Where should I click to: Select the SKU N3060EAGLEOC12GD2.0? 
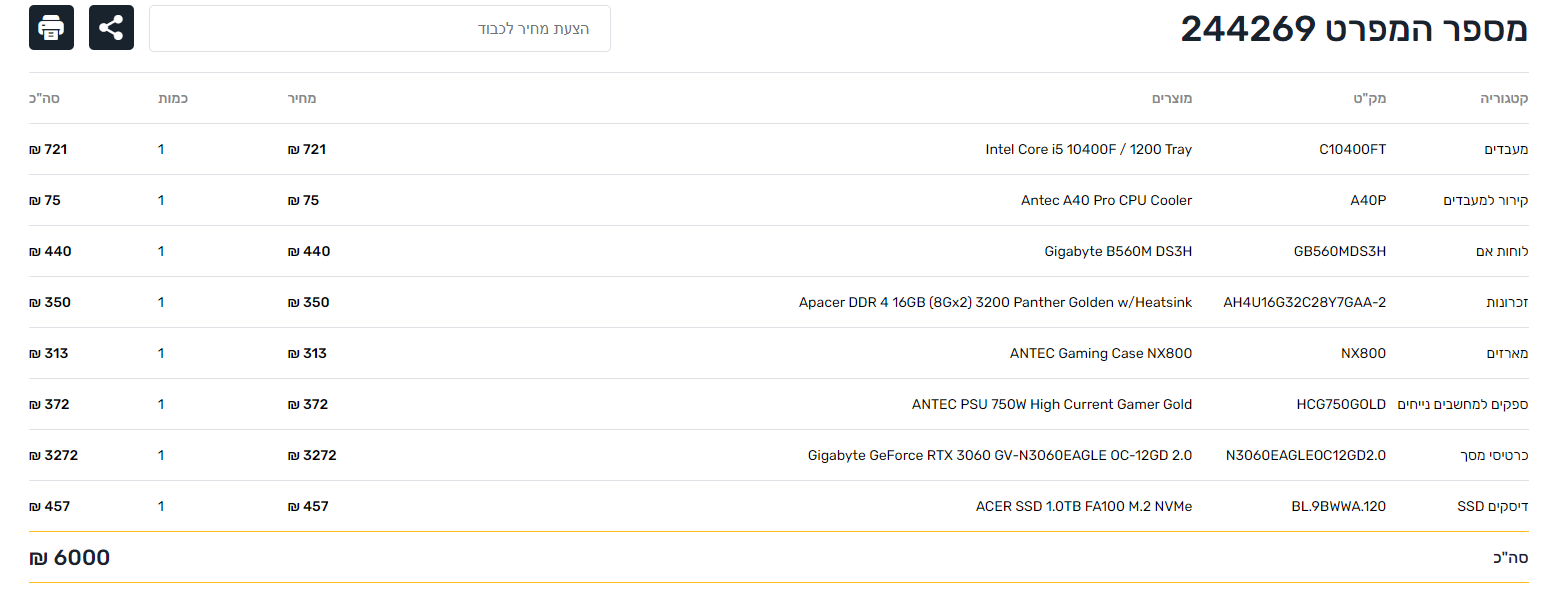(1306, 456)
